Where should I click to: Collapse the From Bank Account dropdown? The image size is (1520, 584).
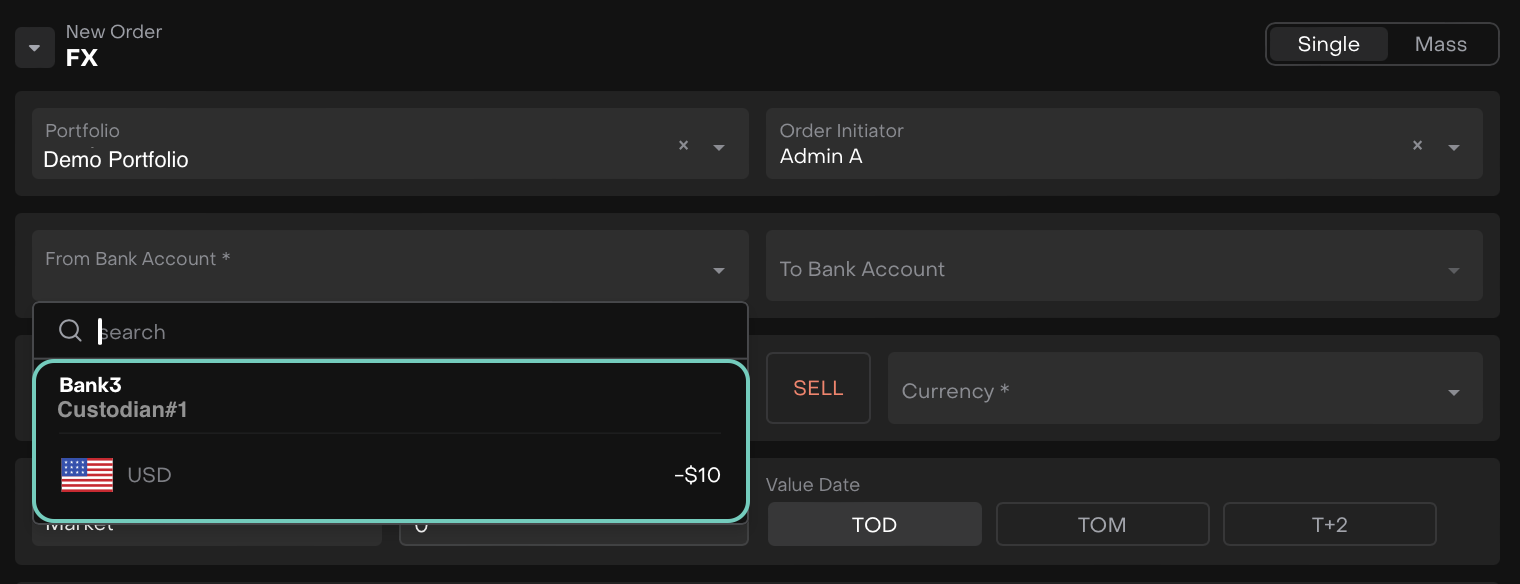[719, 270]
